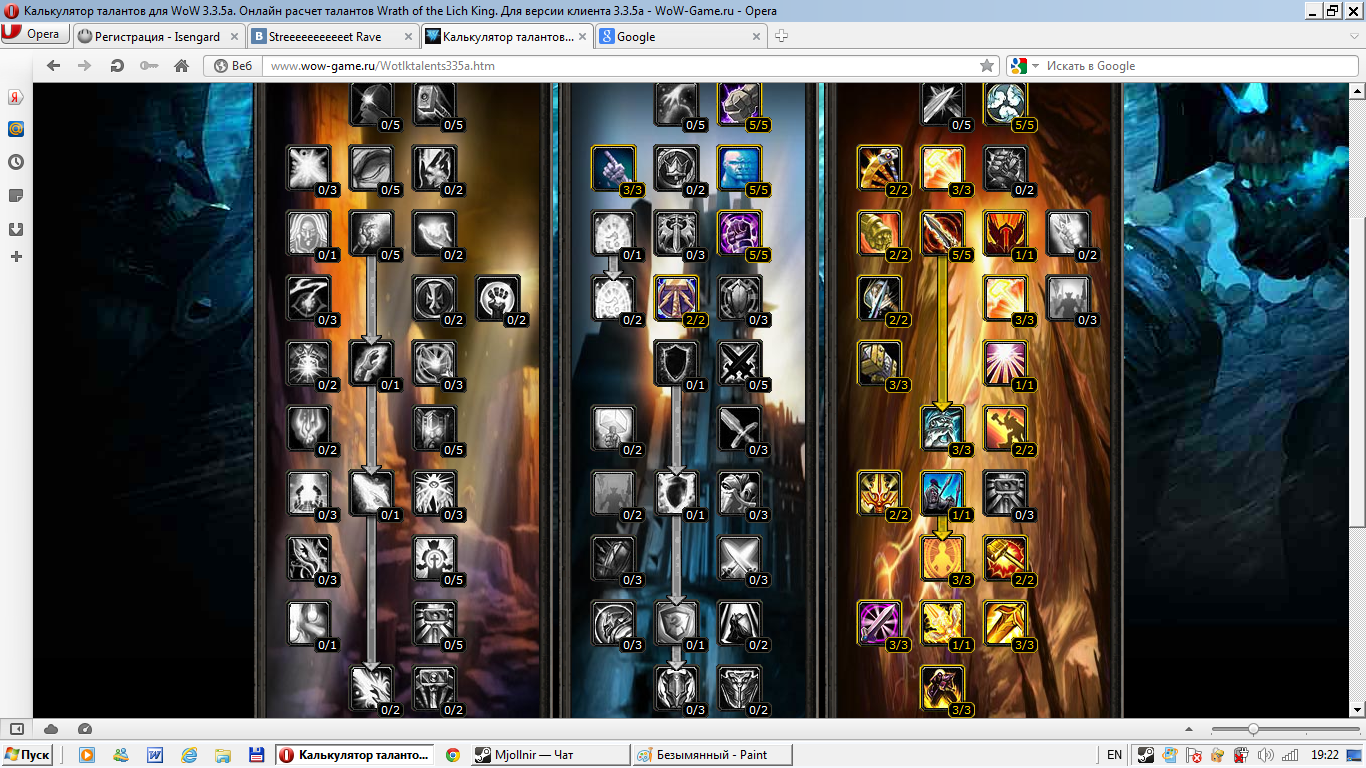Open Mjollnir — Чат taskbar window

coord(550,755)
